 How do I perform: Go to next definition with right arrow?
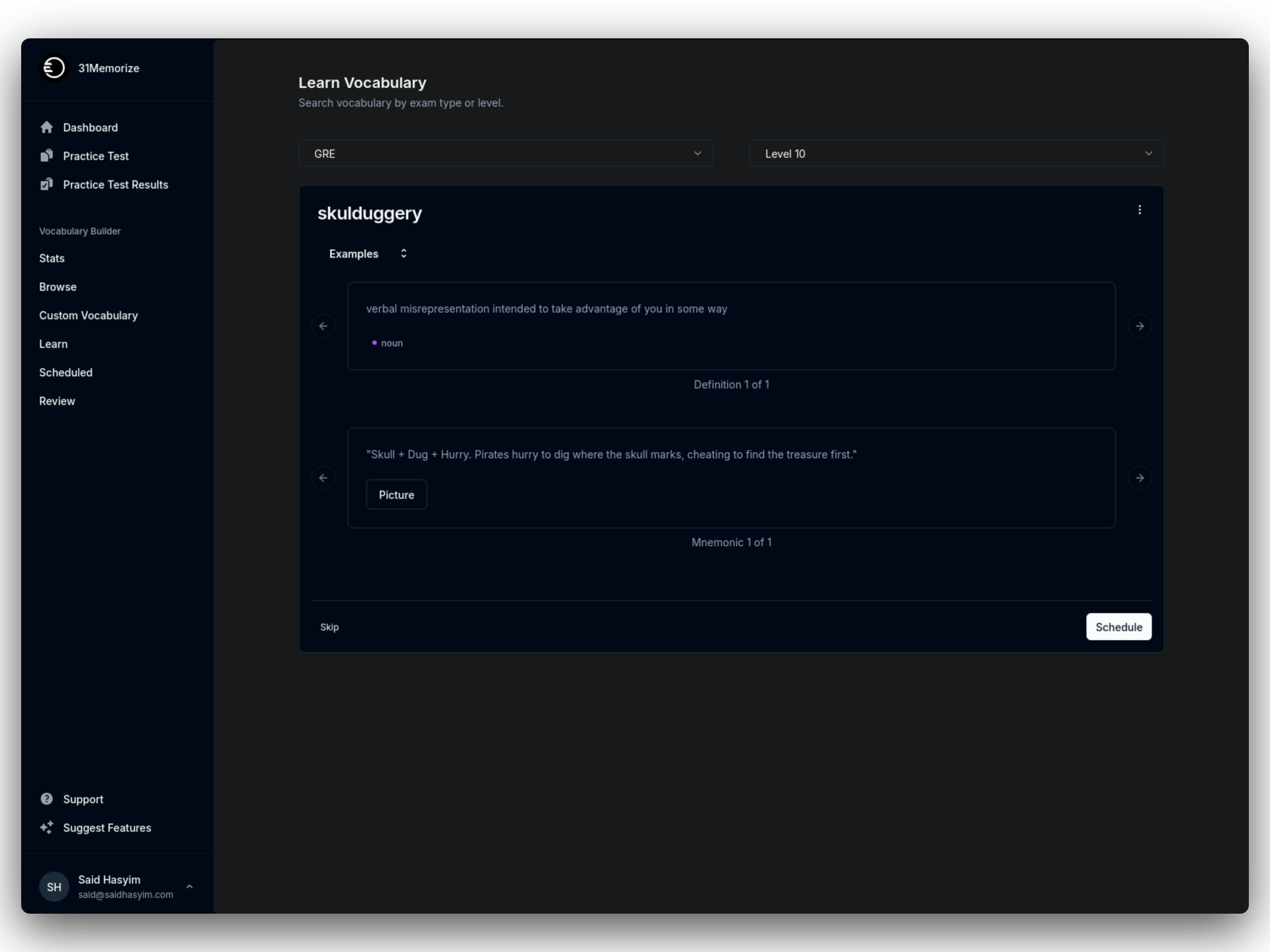[1139, 326]
